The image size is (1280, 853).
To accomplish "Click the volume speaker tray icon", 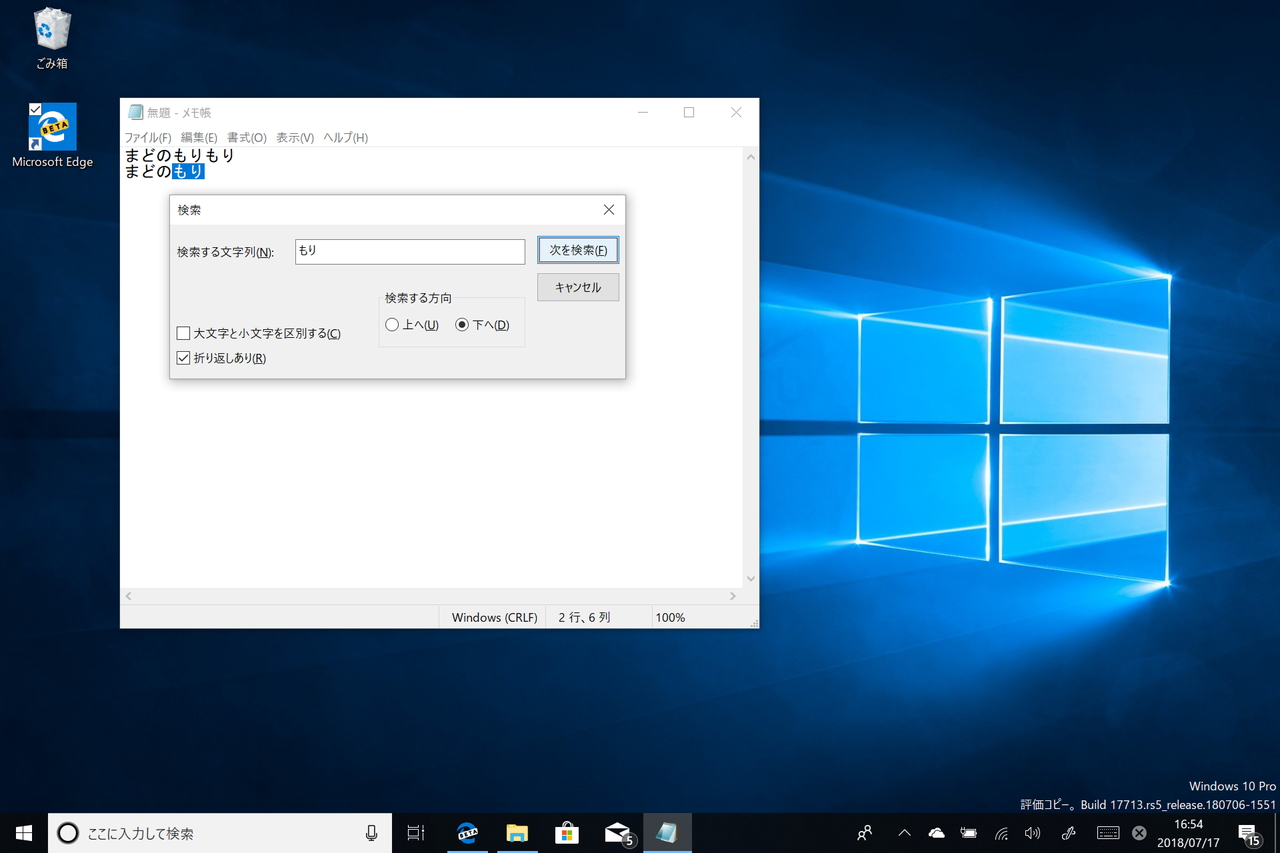I will click(1033, 833).
